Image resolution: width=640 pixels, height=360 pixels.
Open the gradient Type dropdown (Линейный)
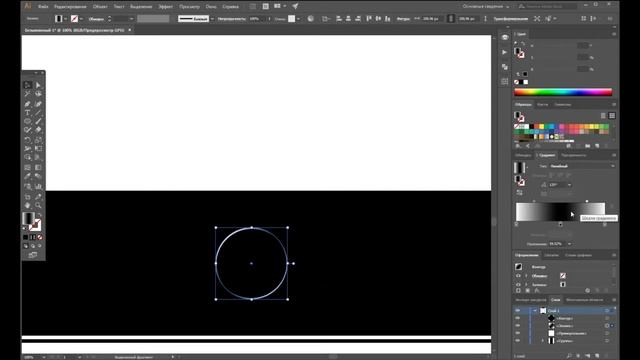point(582,166)
